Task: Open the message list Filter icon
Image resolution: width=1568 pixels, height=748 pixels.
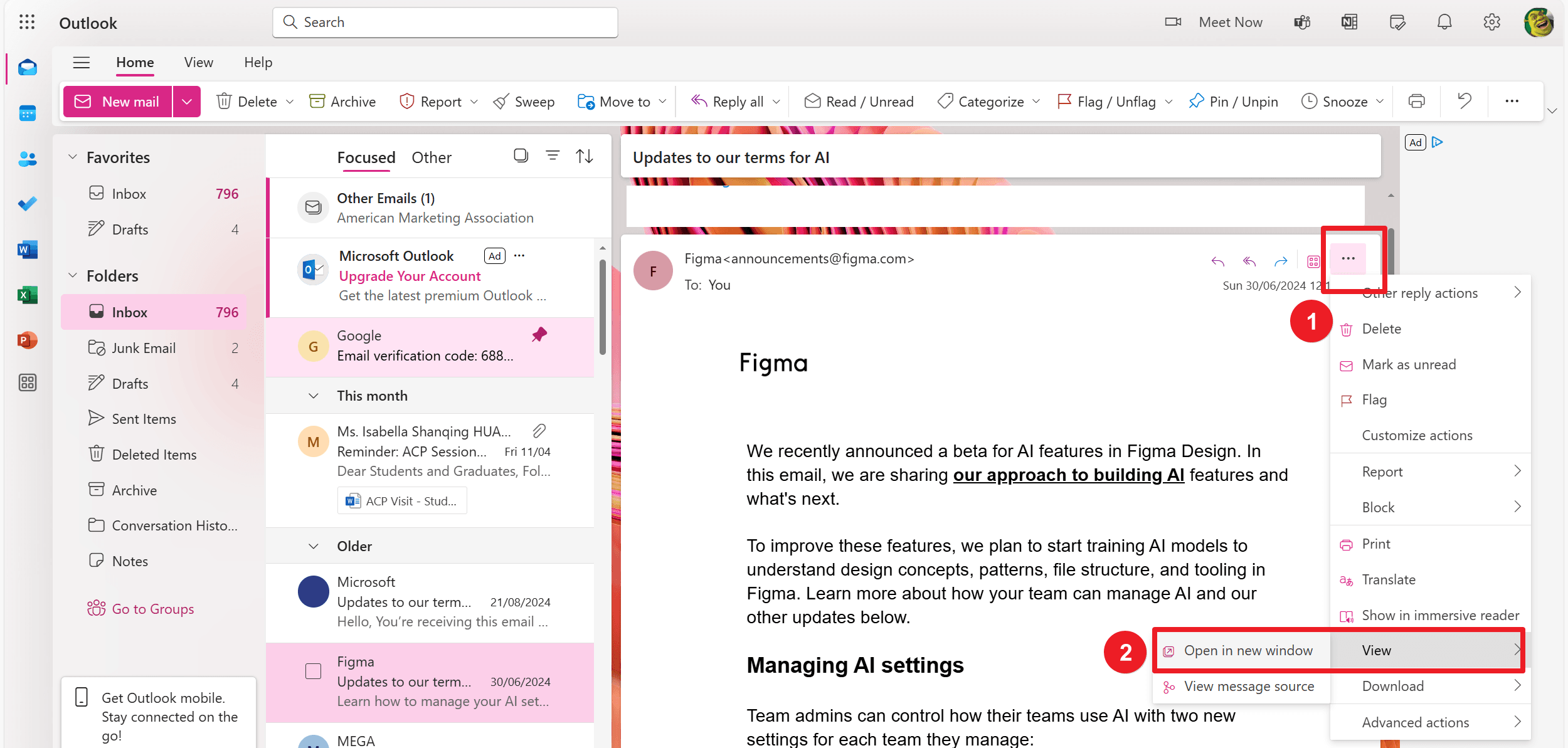Action: (553, 155)
